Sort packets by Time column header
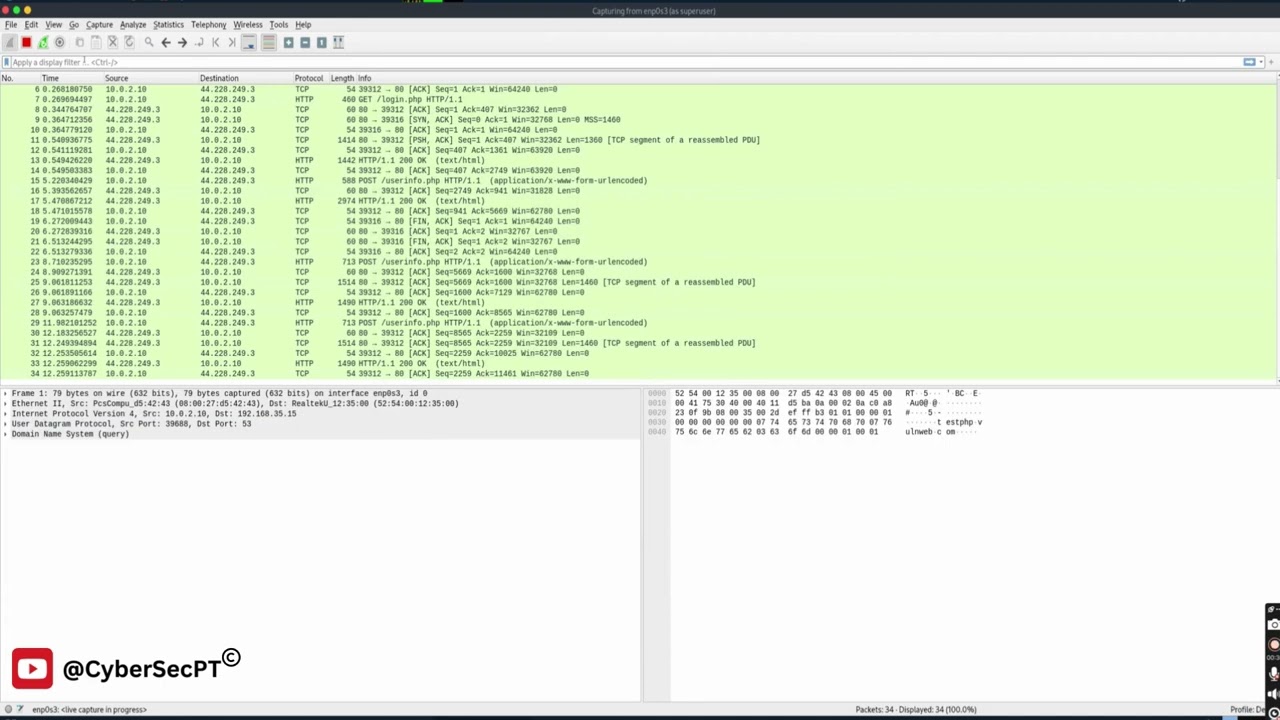The height and width of the screenshot is (720, 1280). [x=71, y=78]
